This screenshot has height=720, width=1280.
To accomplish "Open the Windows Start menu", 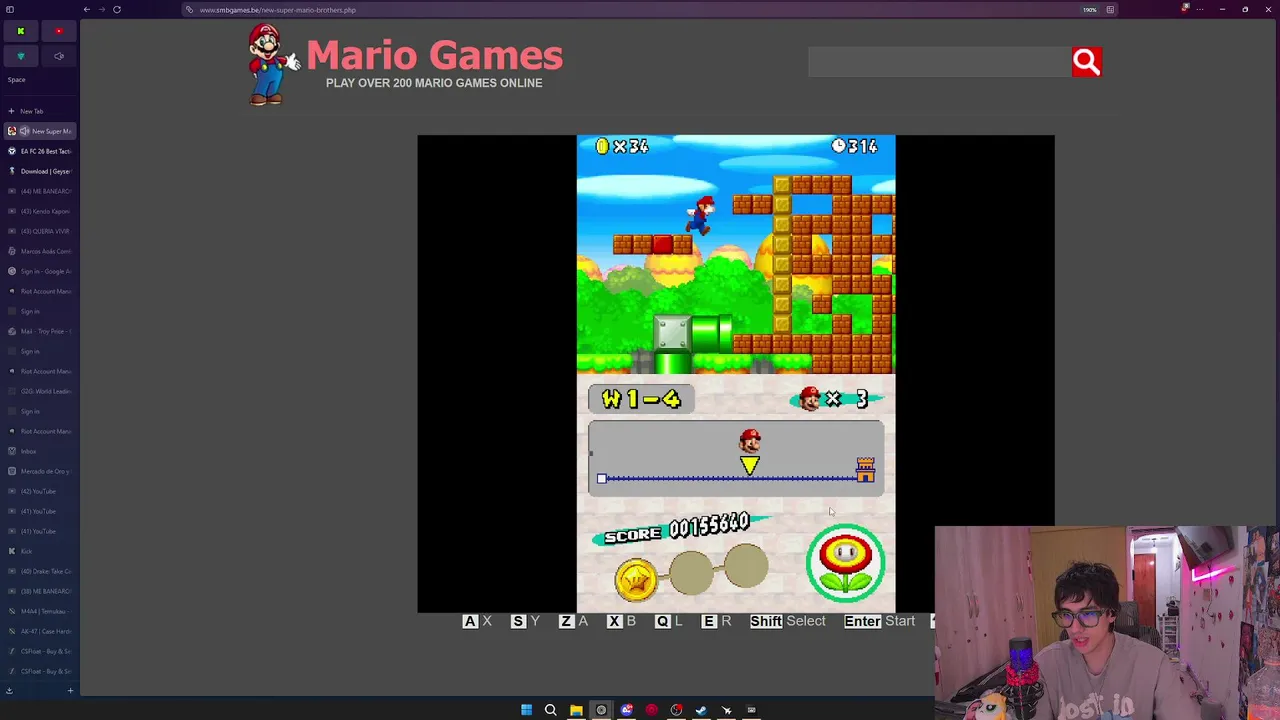I will pyautogui.click(x=526, y=710).
